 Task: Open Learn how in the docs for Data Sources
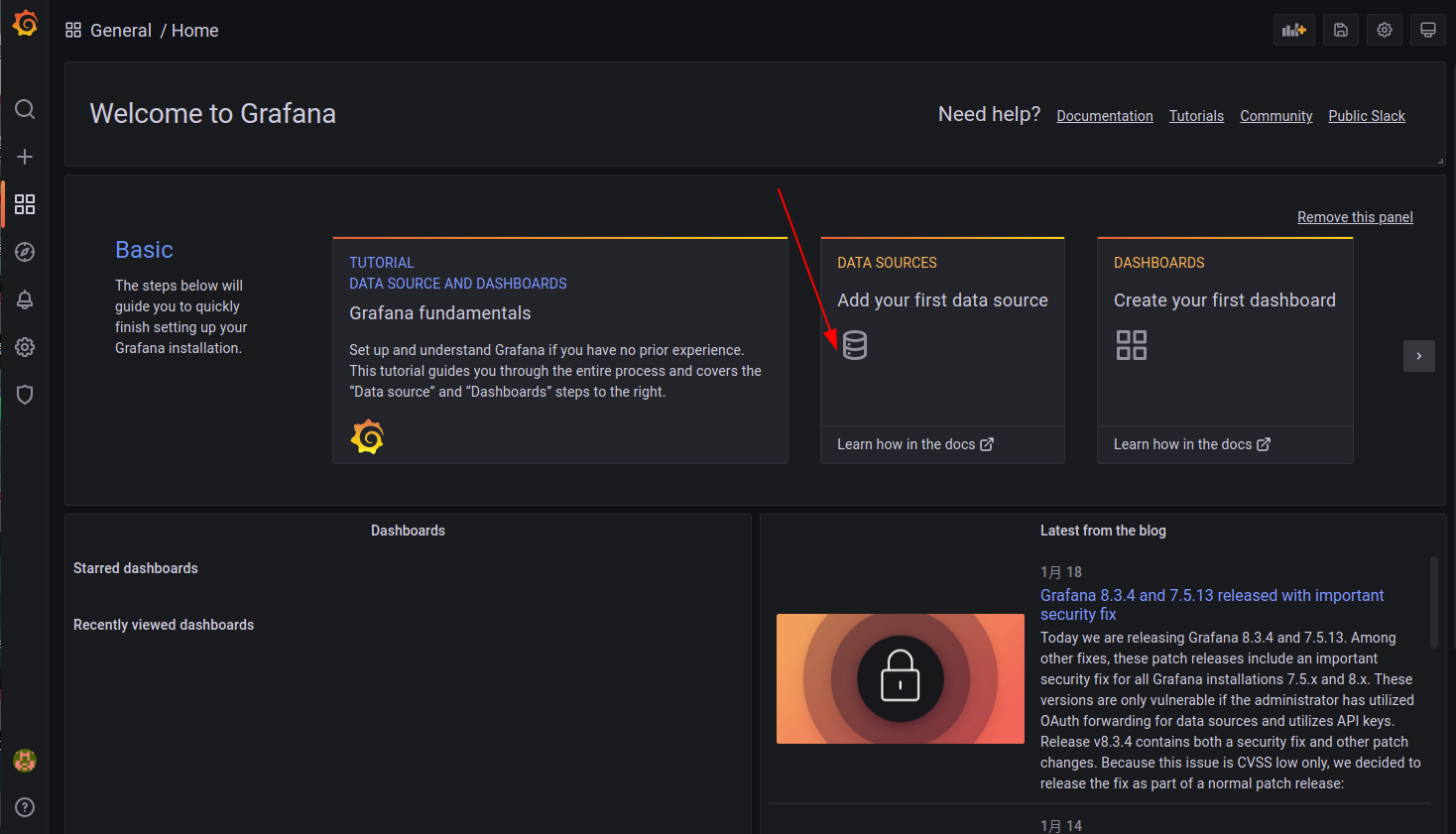click(914, 444)
